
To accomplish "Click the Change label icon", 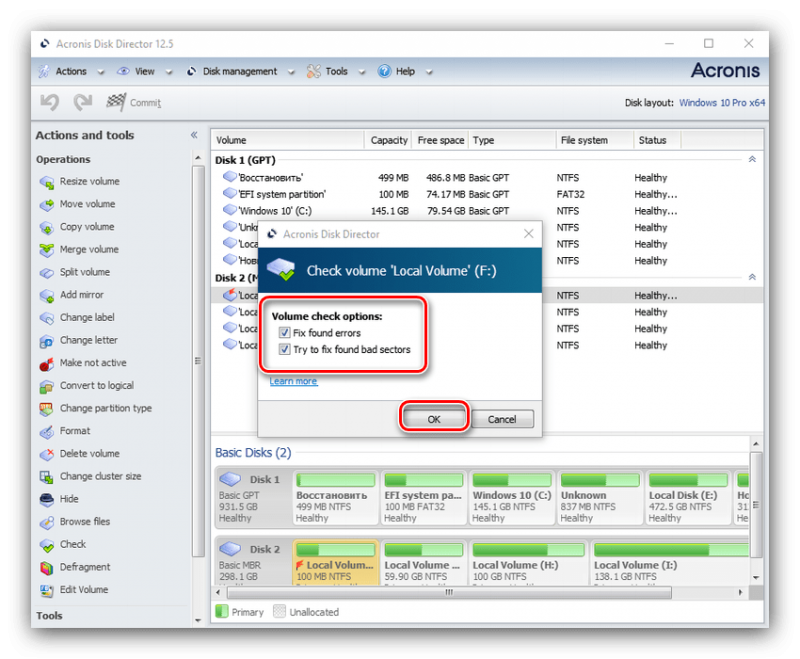I will [46, 318].
